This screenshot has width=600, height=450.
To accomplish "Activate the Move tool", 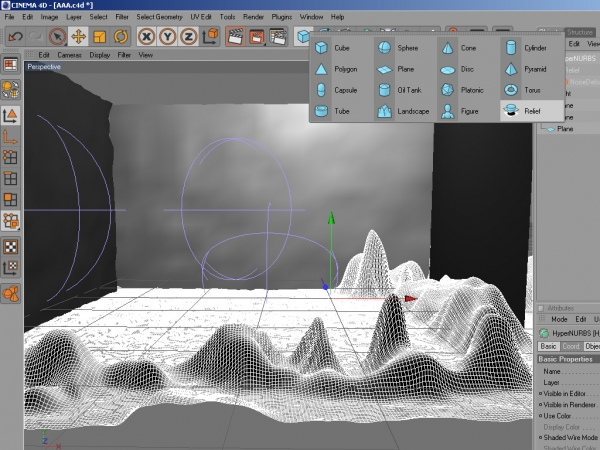I will point(78,37).
